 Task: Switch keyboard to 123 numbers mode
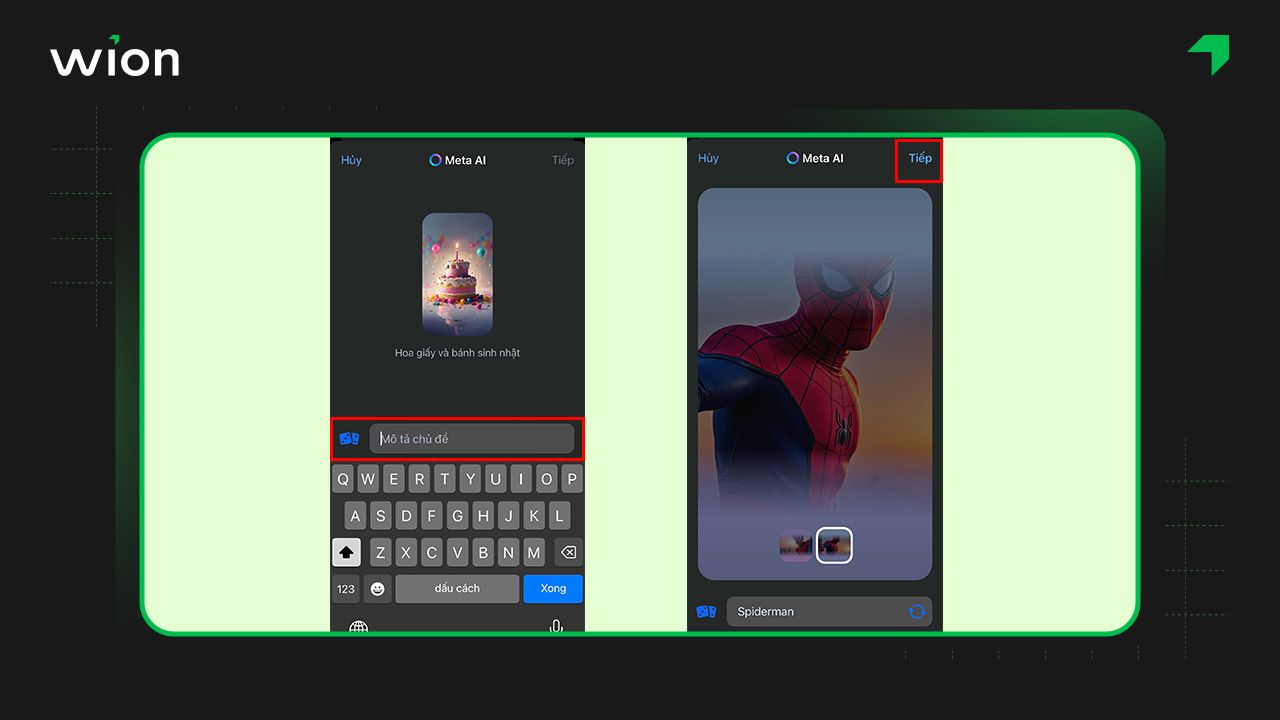[x=346, y=589]
